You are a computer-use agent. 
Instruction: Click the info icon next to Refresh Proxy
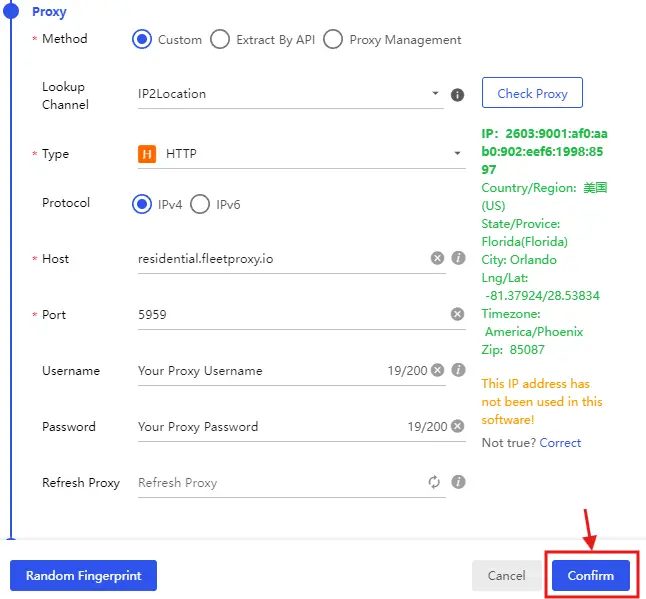click(x=458, y=482)
